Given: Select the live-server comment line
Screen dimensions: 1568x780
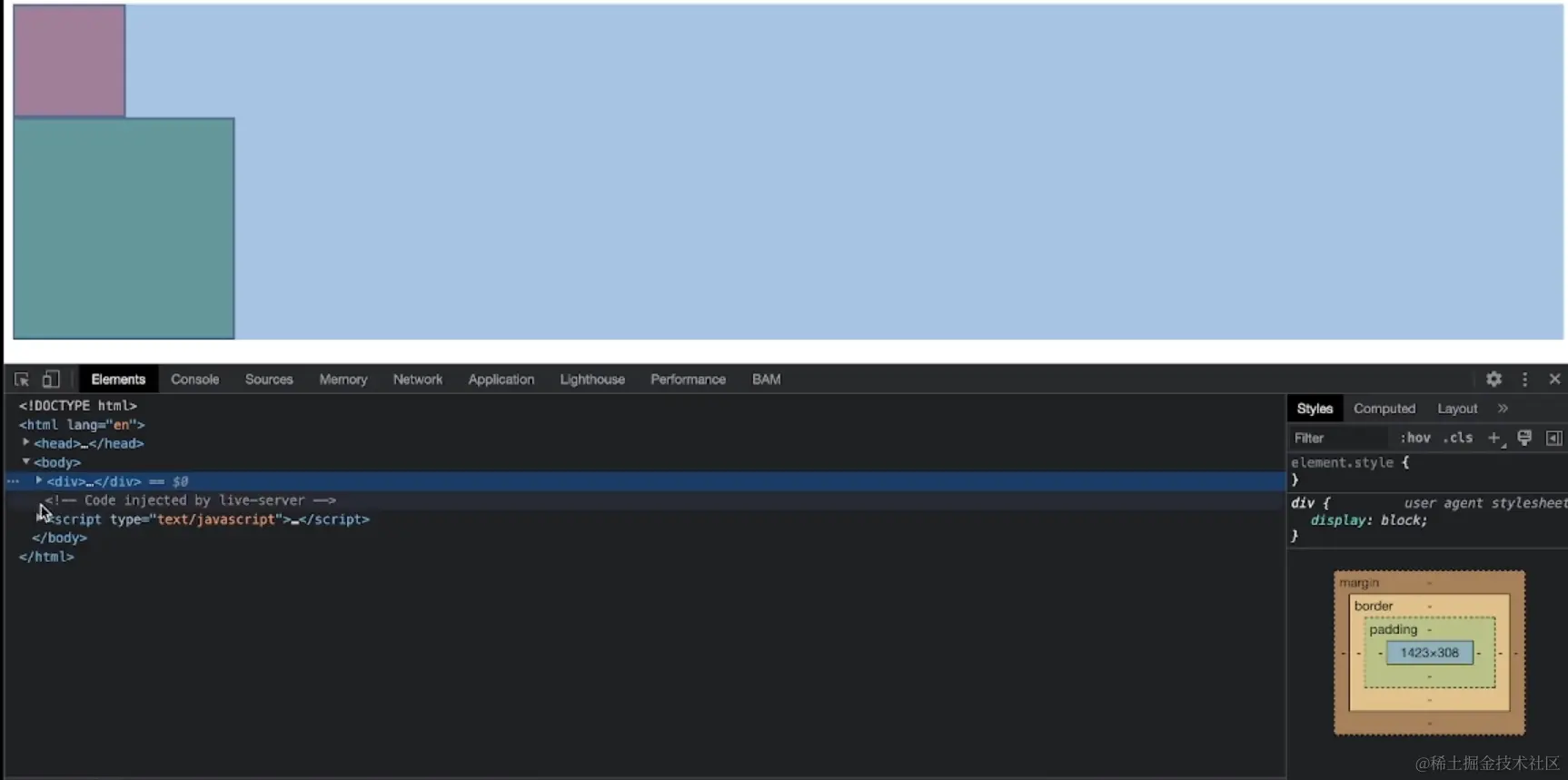Looking at the screenshot, I should 191,500.
